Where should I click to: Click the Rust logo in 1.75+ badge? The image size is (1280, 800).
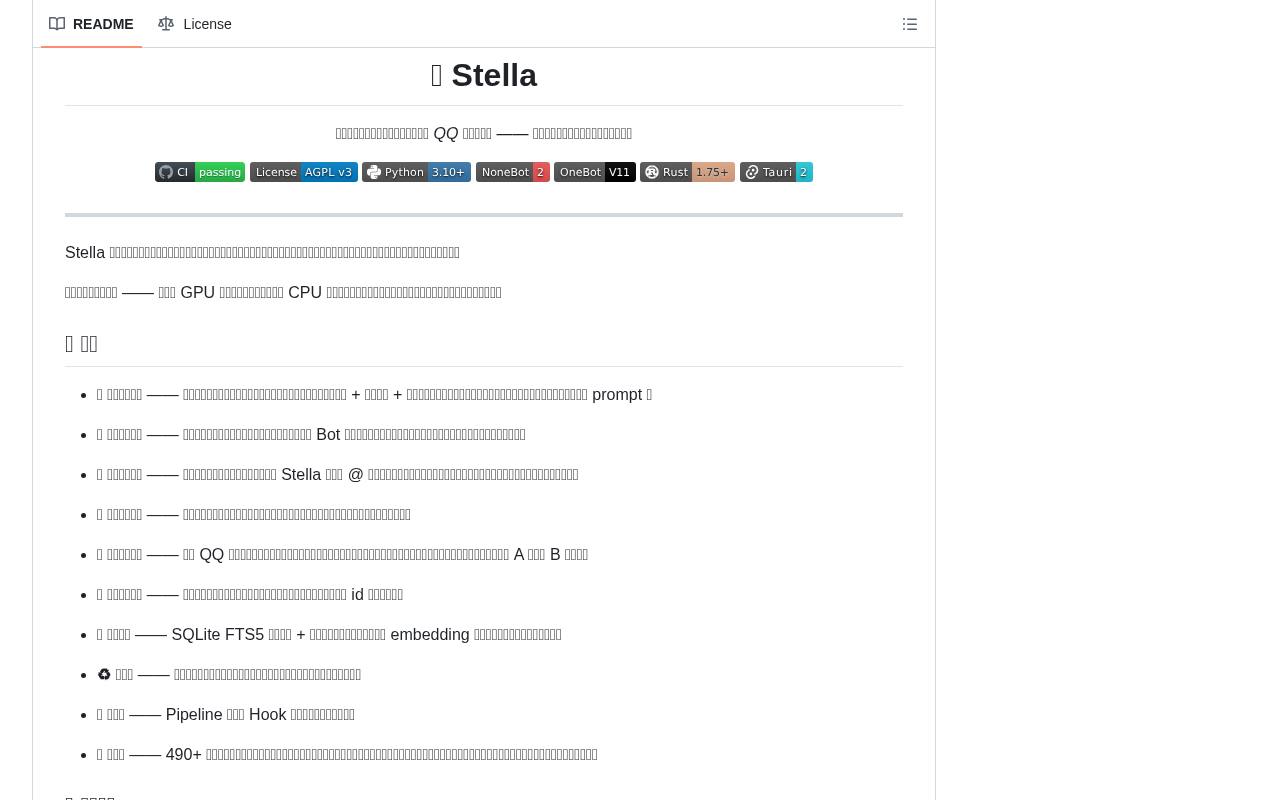pos(652,172)
